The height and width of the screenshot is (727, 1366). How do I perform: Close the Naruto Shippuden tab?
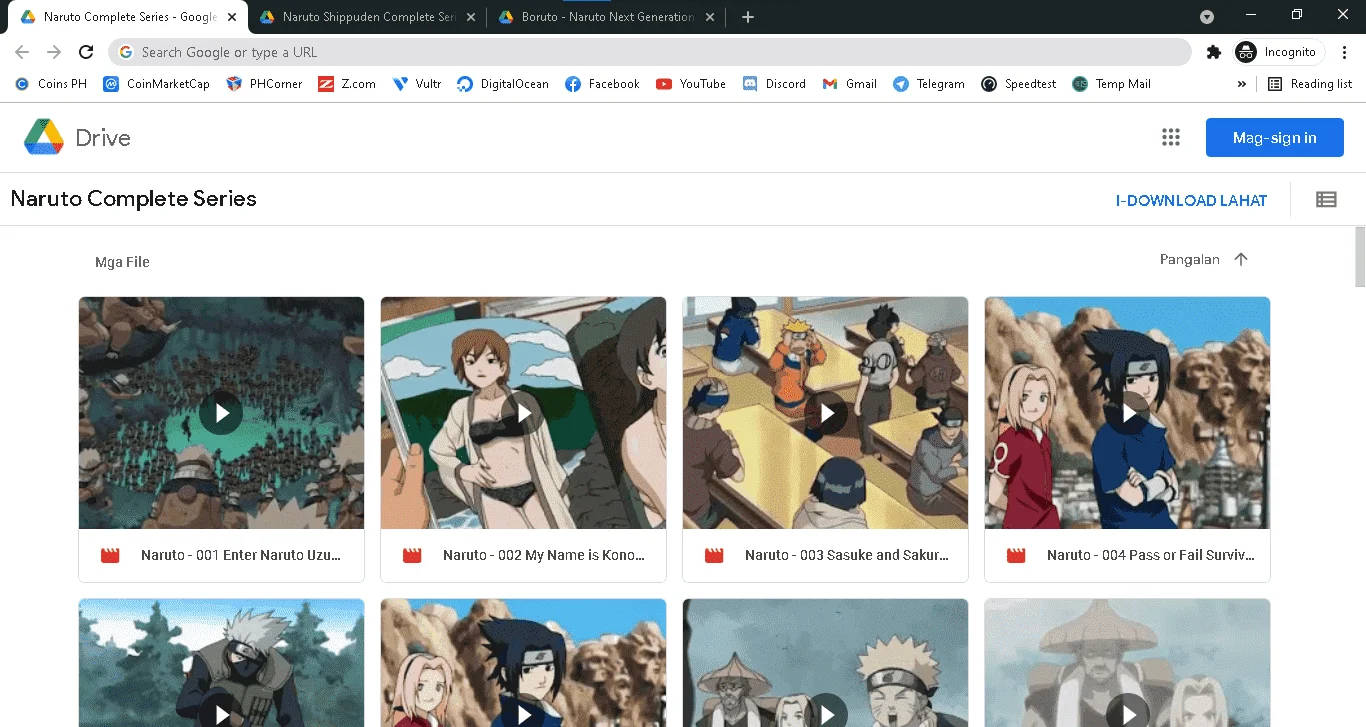click(x=469, y=17)
